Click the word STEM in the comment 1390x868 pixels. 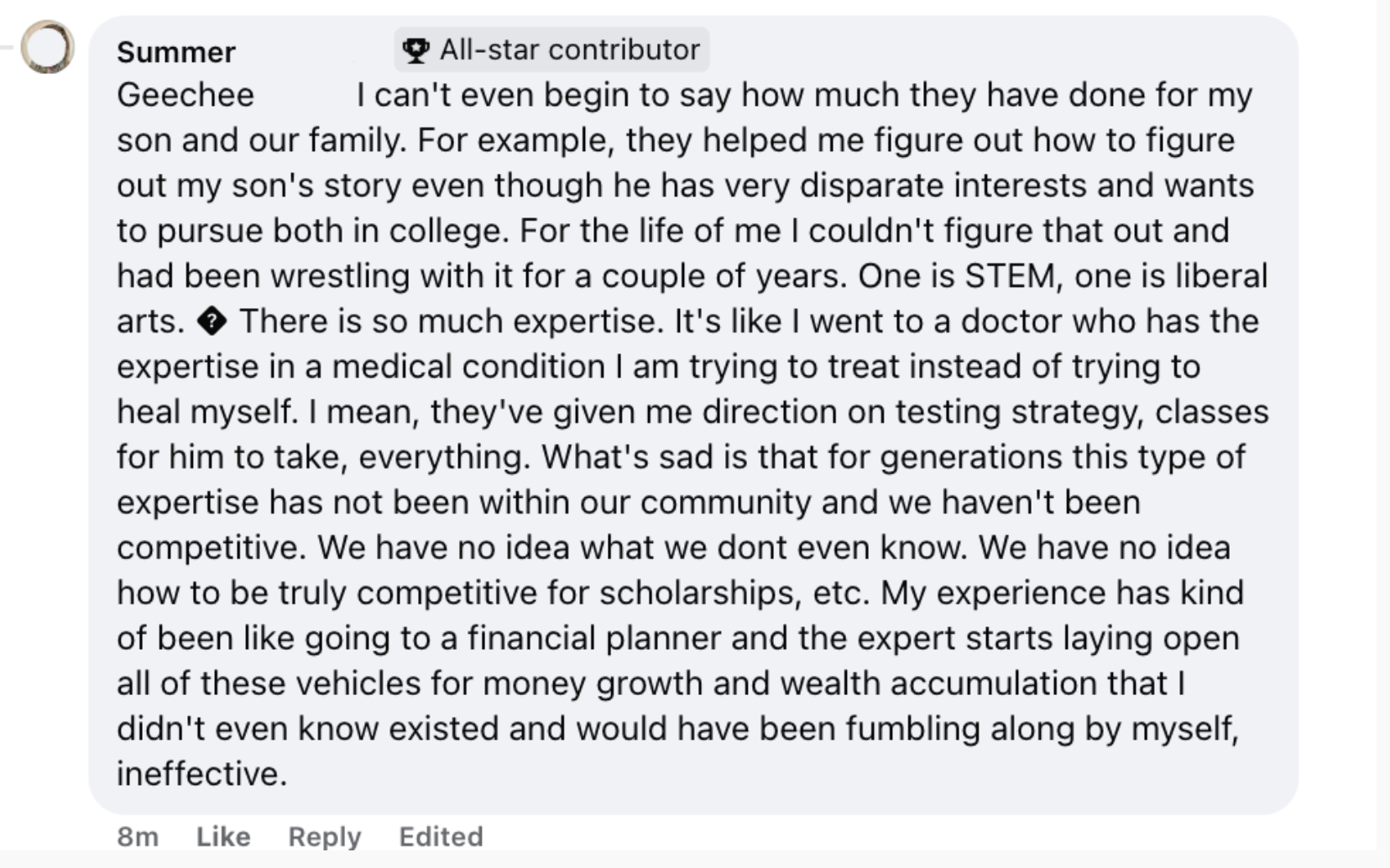tap(1010, 276)
